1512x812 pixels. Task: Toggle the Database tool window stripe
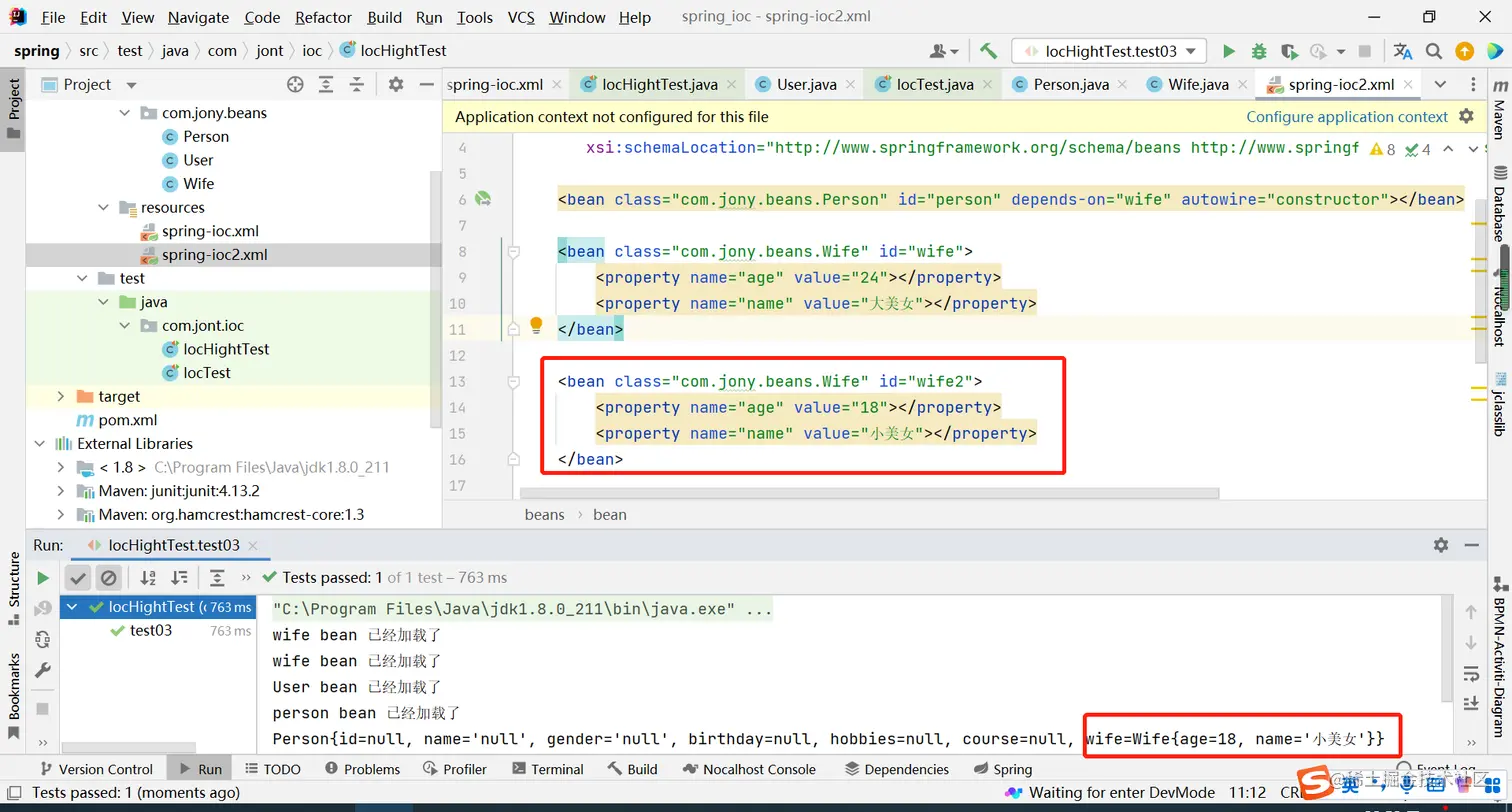[x=1499, y=205]
